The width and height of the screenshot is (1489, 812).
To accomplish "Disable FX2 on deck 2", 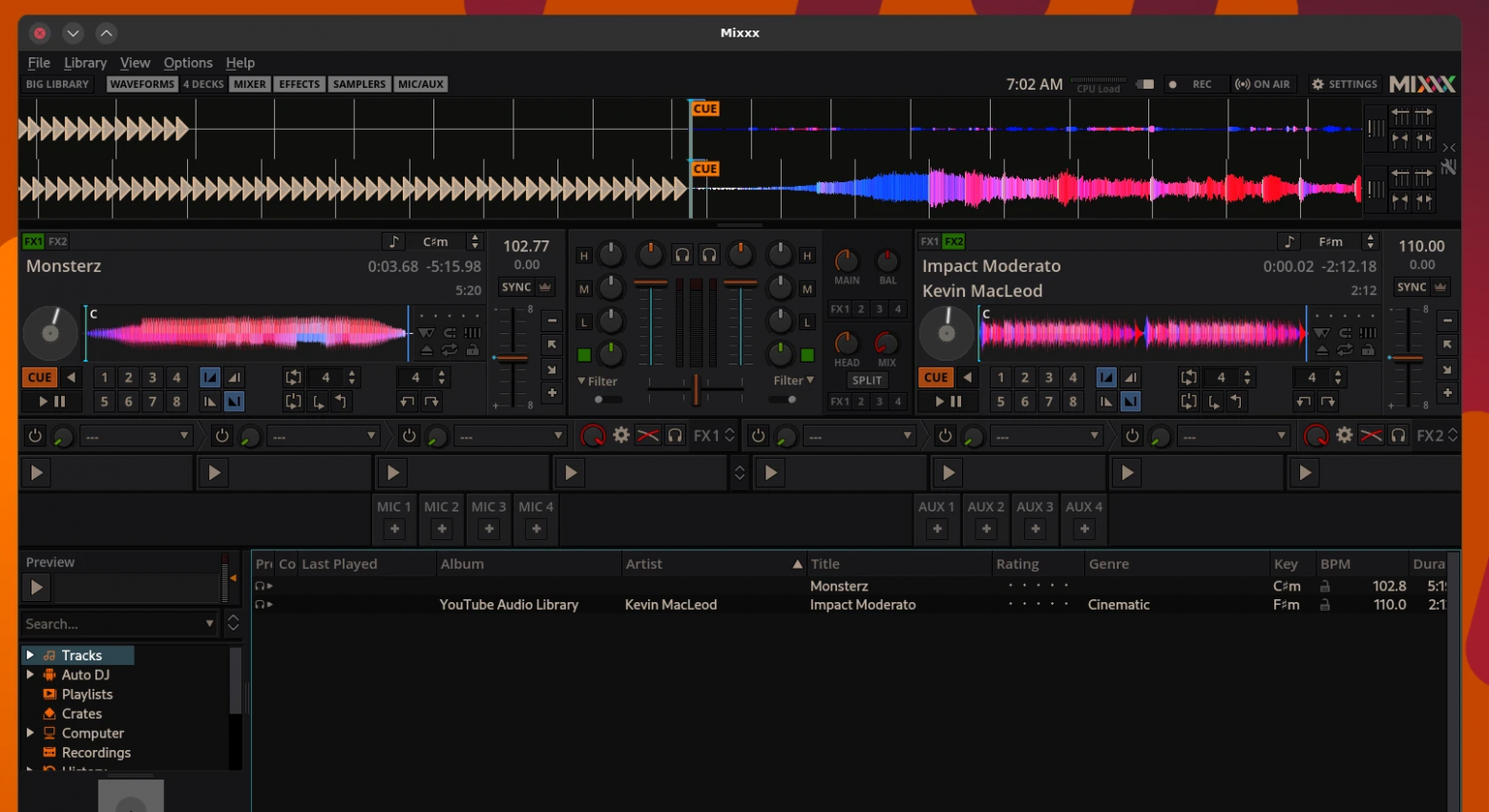I will click(x=954, y=241).
